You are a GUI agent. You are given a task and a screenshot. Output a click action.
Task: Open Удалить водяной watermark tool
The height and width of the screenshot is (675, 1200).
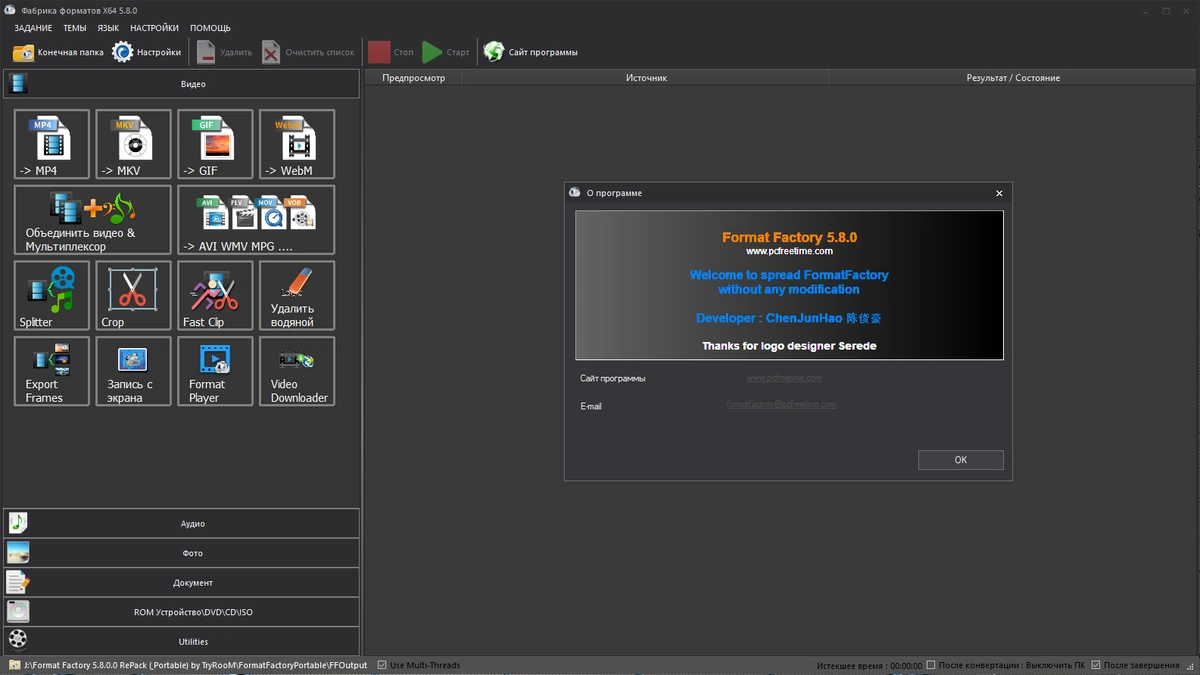click(297, 295)
